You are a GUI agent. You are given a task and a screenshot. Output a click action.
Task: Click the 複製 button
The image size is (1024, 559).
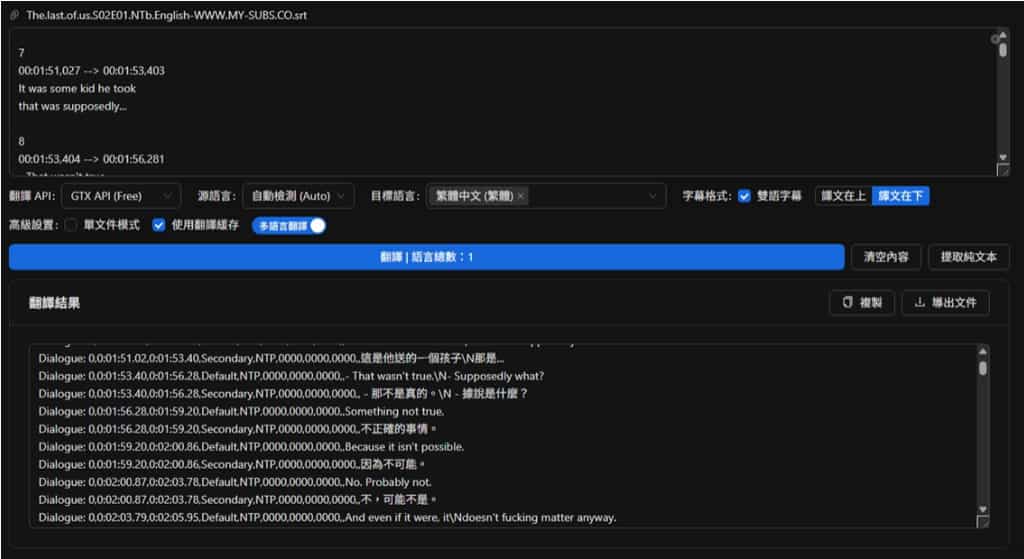(862, 303)
